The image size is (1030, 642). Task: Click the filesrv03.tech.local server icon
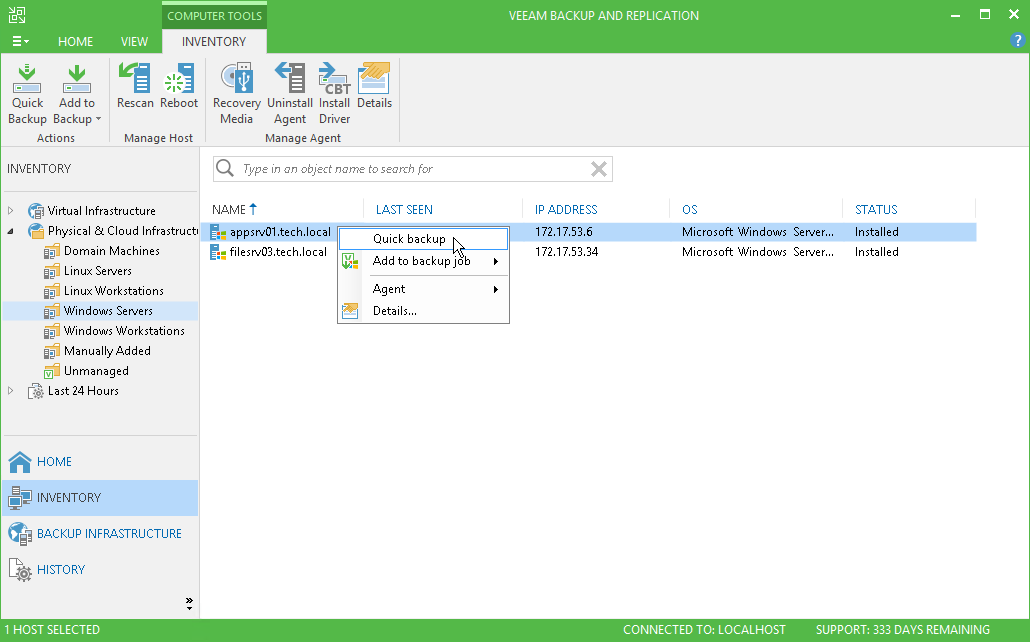[x=218, y=252]
